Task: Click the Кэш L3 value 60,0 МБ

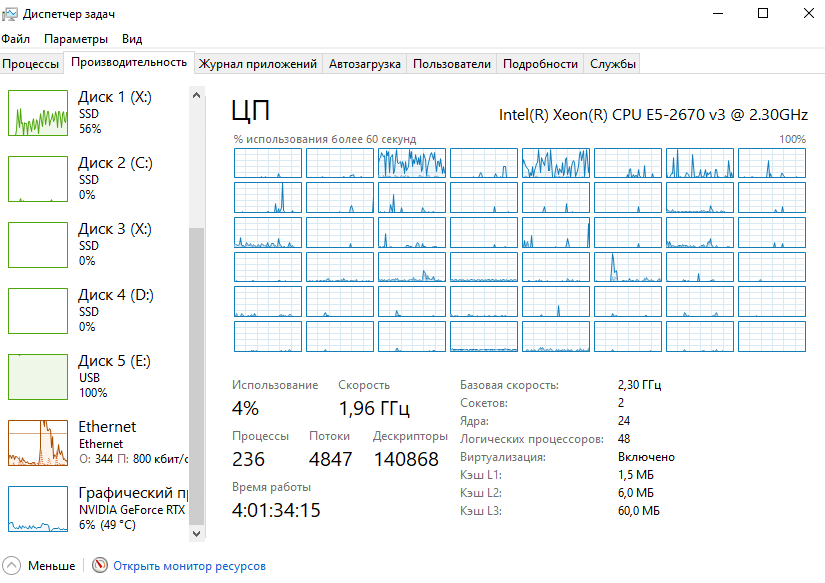Action: [x=638, y=511]
